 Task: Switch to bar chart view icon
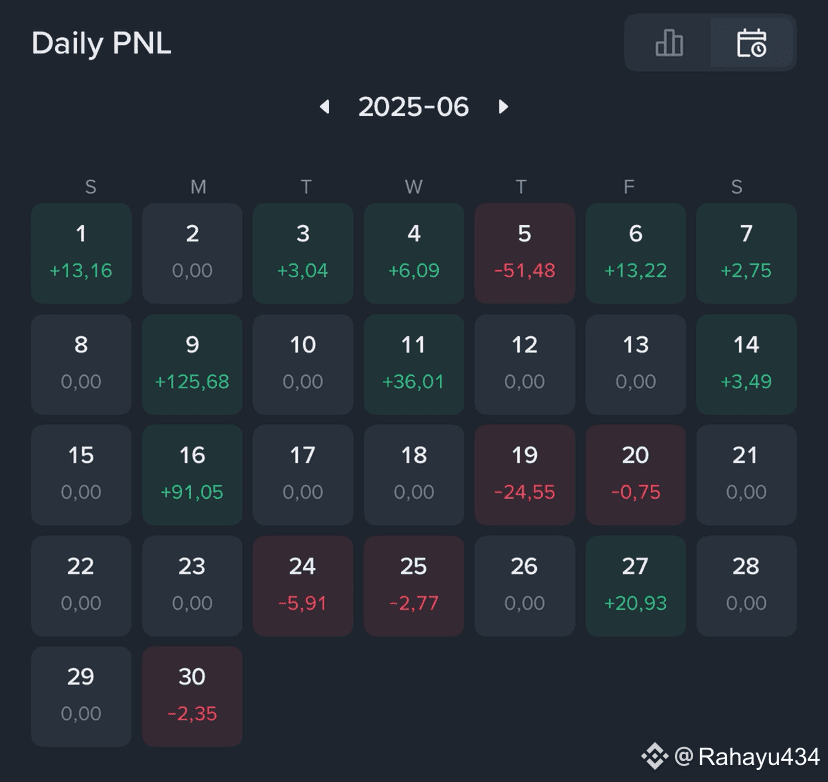click(x=669, y=43)
